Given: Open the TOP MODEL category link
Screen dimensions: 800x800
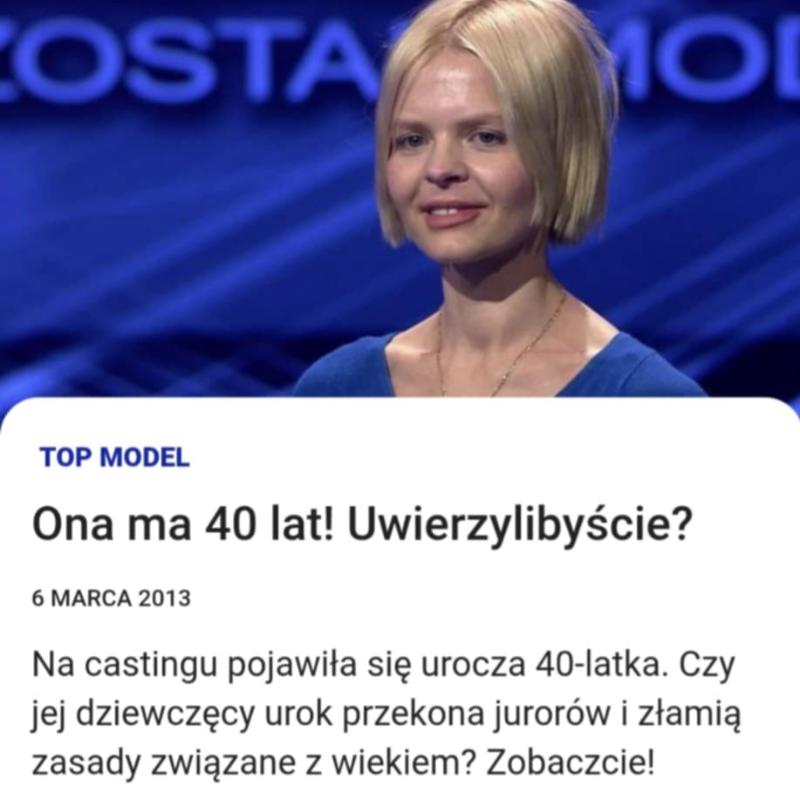Looking at the screenshot, I should (115, 457).
